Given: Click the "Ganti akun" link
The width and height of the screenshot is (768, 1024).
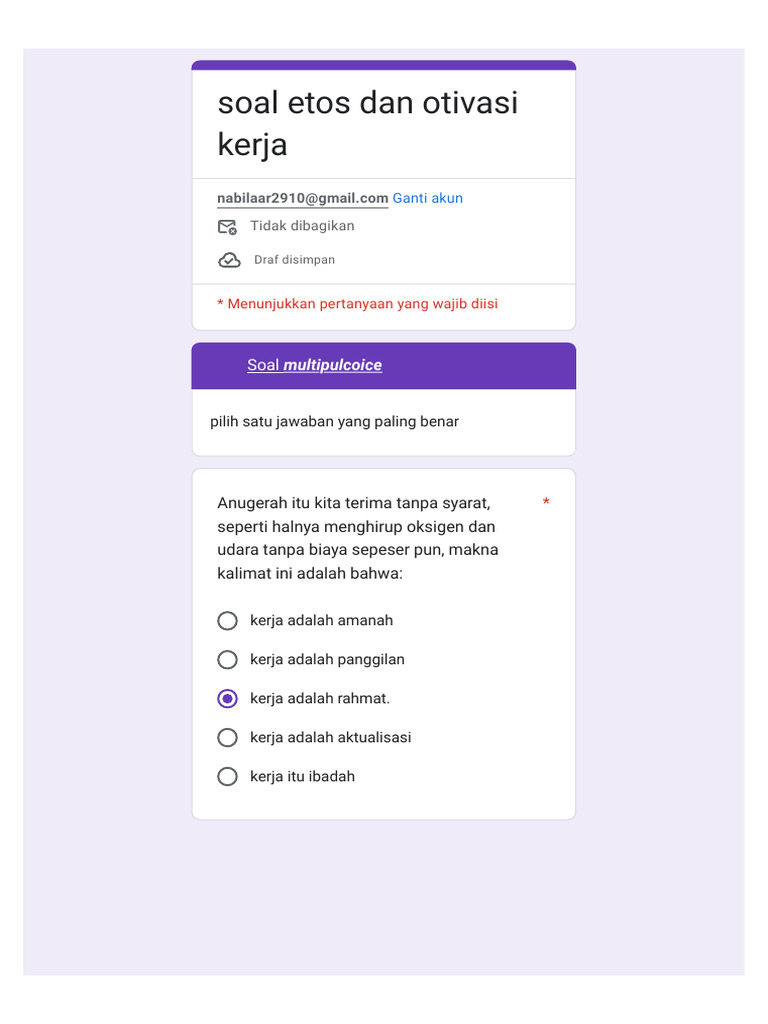Looking at the screenshot, I should [427, 198].
